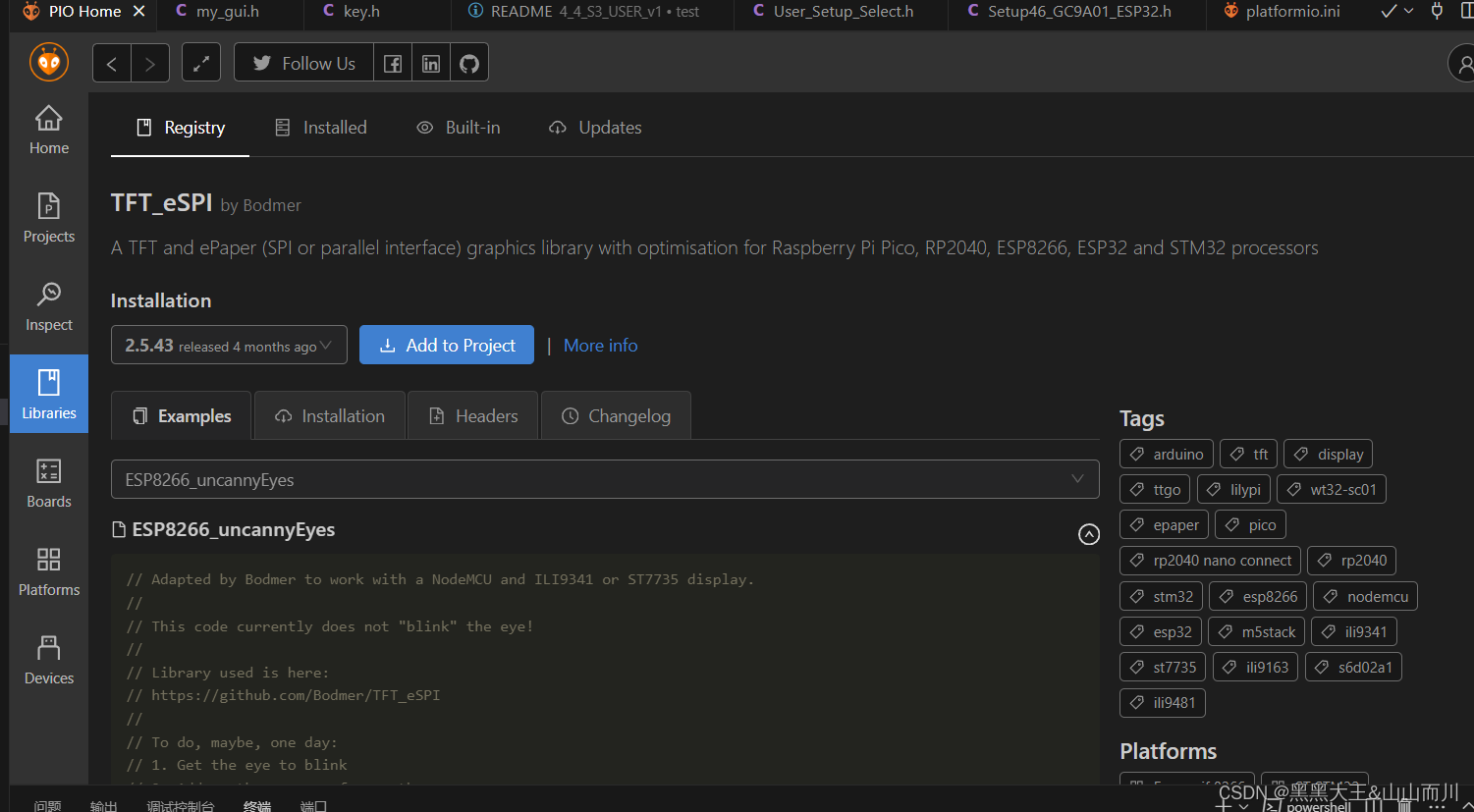This screenshot has height=812, width=1474.
Task: Open the Home section in PlatformIO sidebar
Action: pyautogui.click(x=48, y=129)
